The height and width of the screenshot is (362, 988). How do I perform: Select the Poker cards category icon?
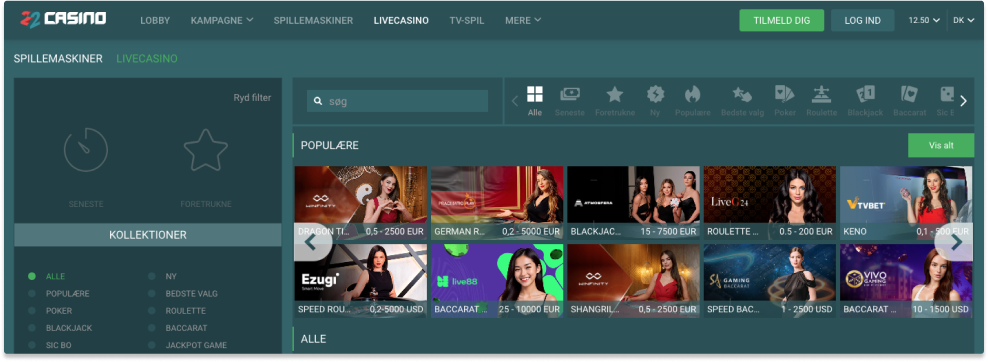pyautogui.click(x=784, y=94)
